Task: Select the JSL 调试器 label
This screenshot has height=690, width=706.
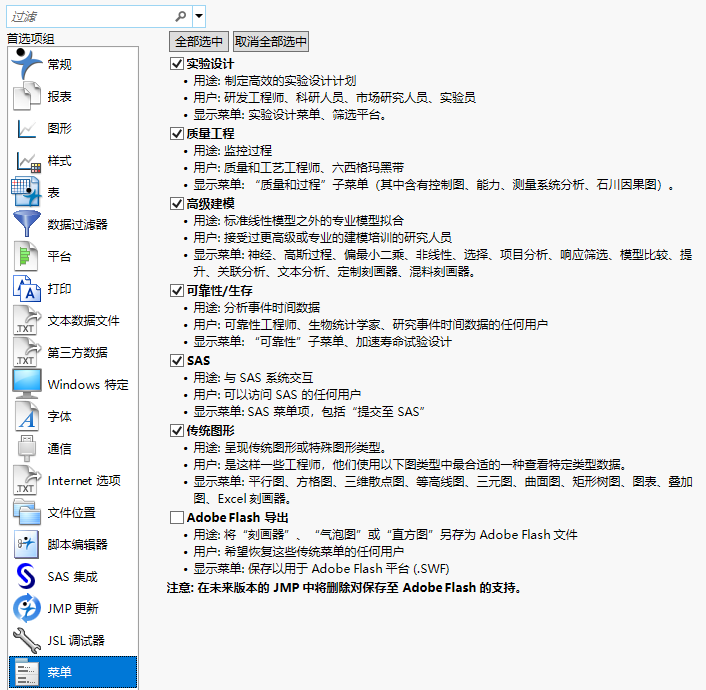Action: 76,640
